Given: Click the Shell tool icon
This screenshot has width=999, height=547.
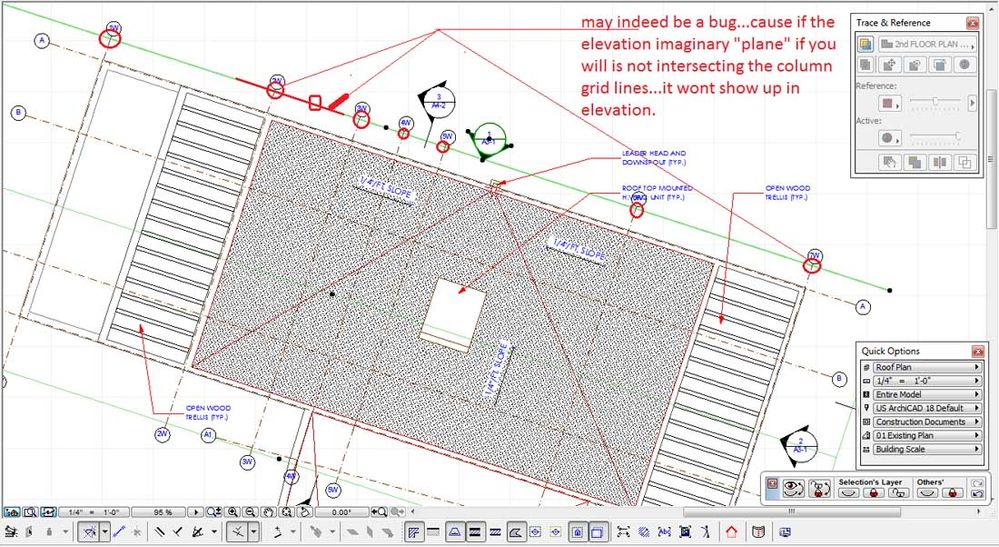Looking at the screenshot, I should pos(515,532).
